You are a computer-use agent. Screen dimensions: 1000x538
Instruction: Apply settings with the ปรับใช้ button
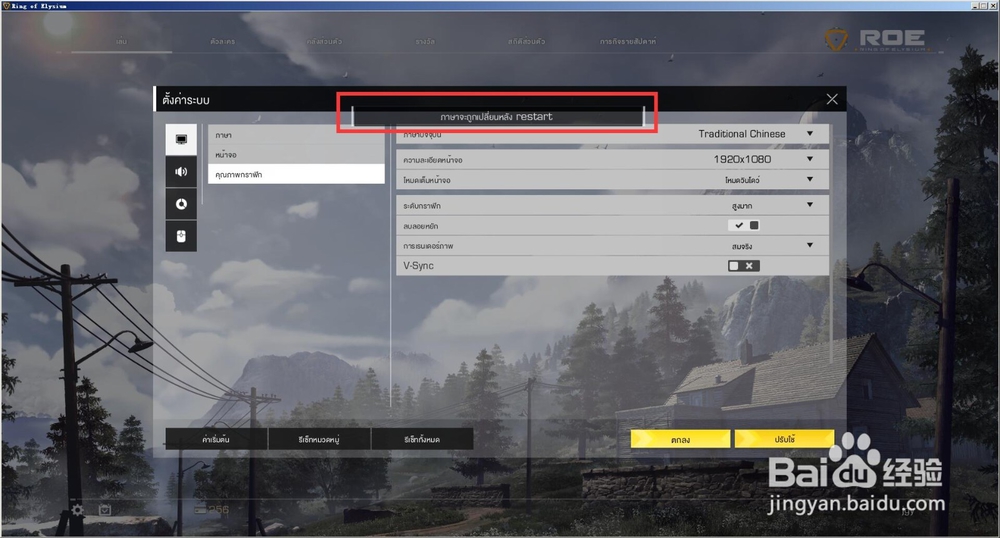point(784,439)
